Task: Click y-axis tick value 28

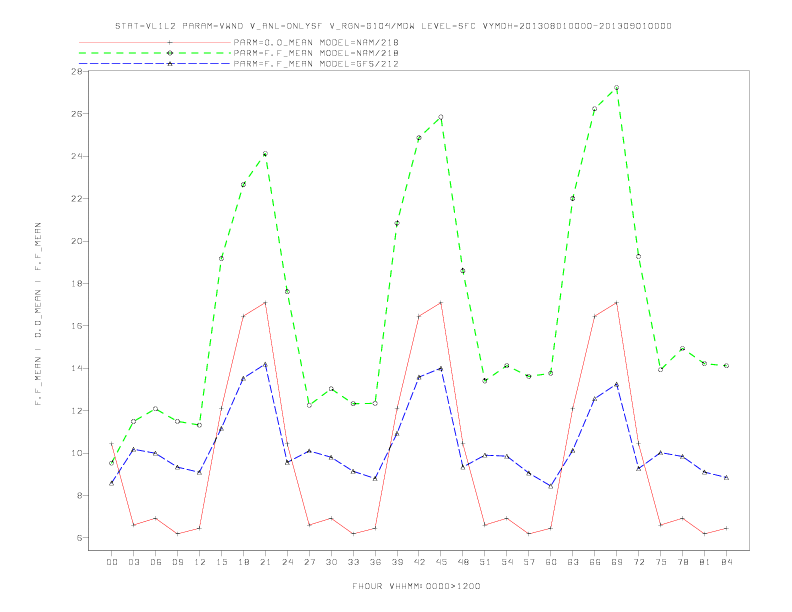Action: (77, 71)
